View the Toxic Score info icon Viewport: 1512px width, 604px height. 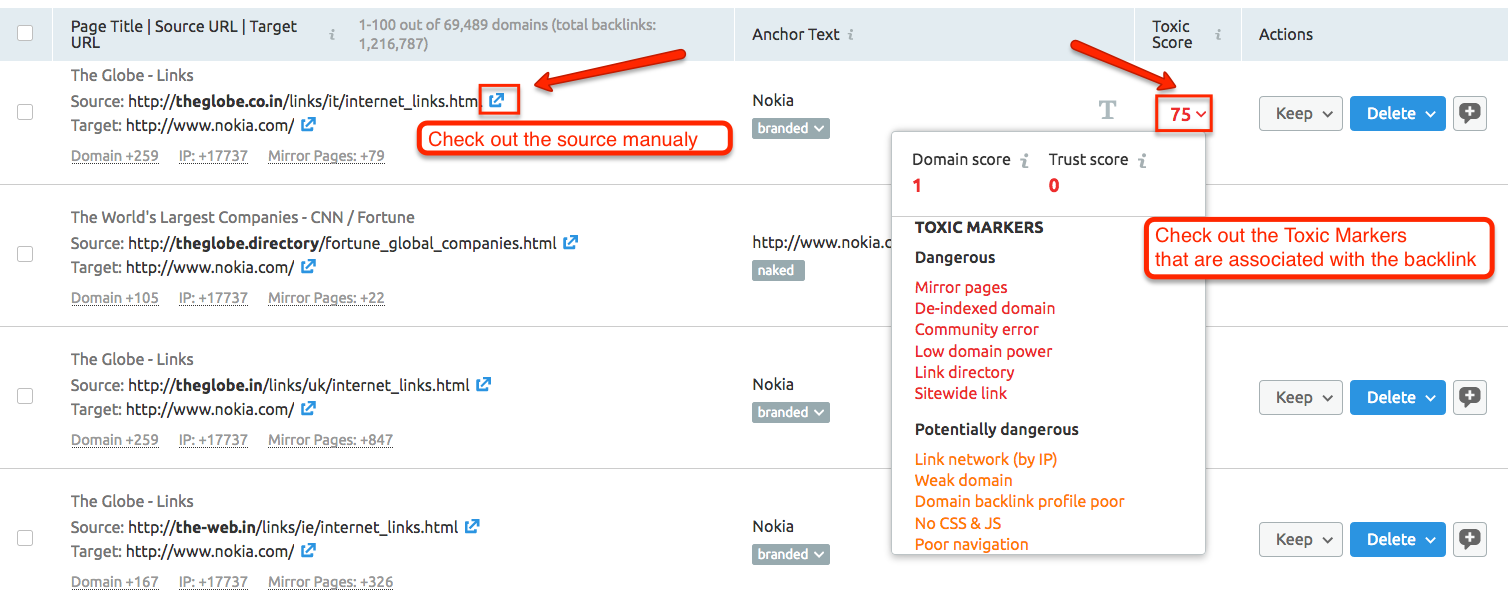(x=1219, y=33)
